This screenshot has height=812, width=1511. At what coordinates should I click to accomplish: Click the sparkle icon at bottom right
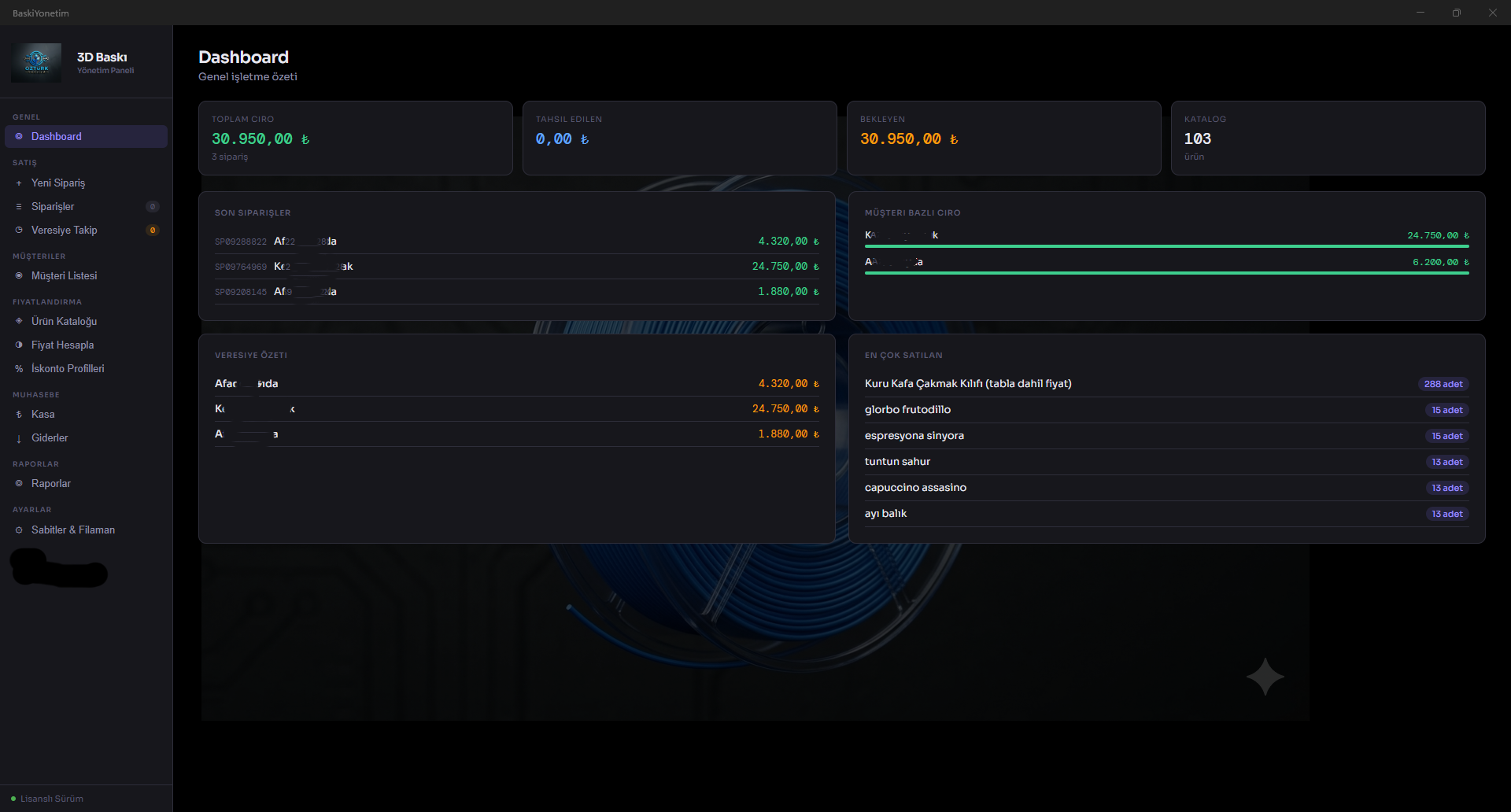pos(1265,677)
